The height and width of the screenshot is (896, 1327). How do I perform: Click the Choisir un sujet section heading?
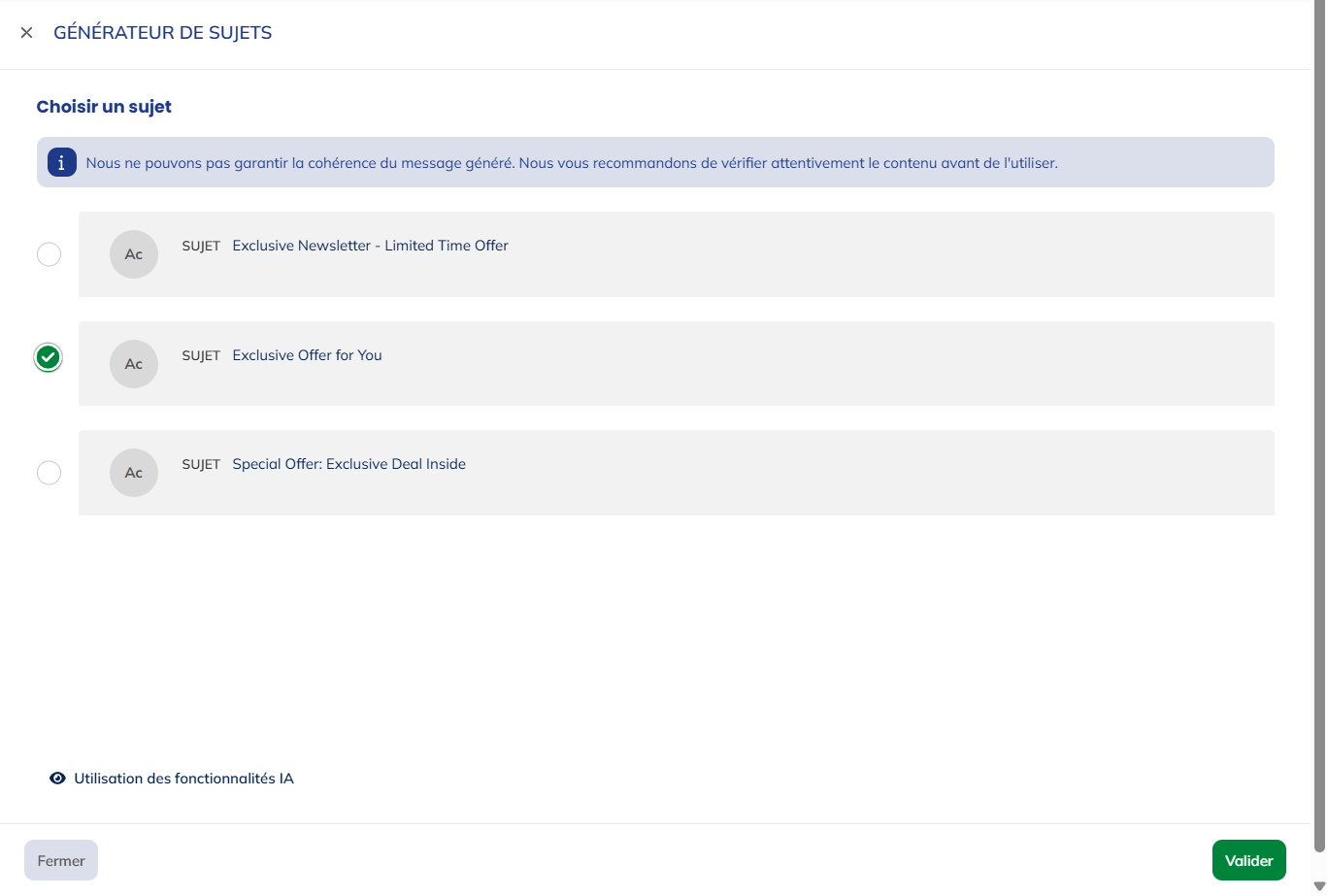[104, 107]
